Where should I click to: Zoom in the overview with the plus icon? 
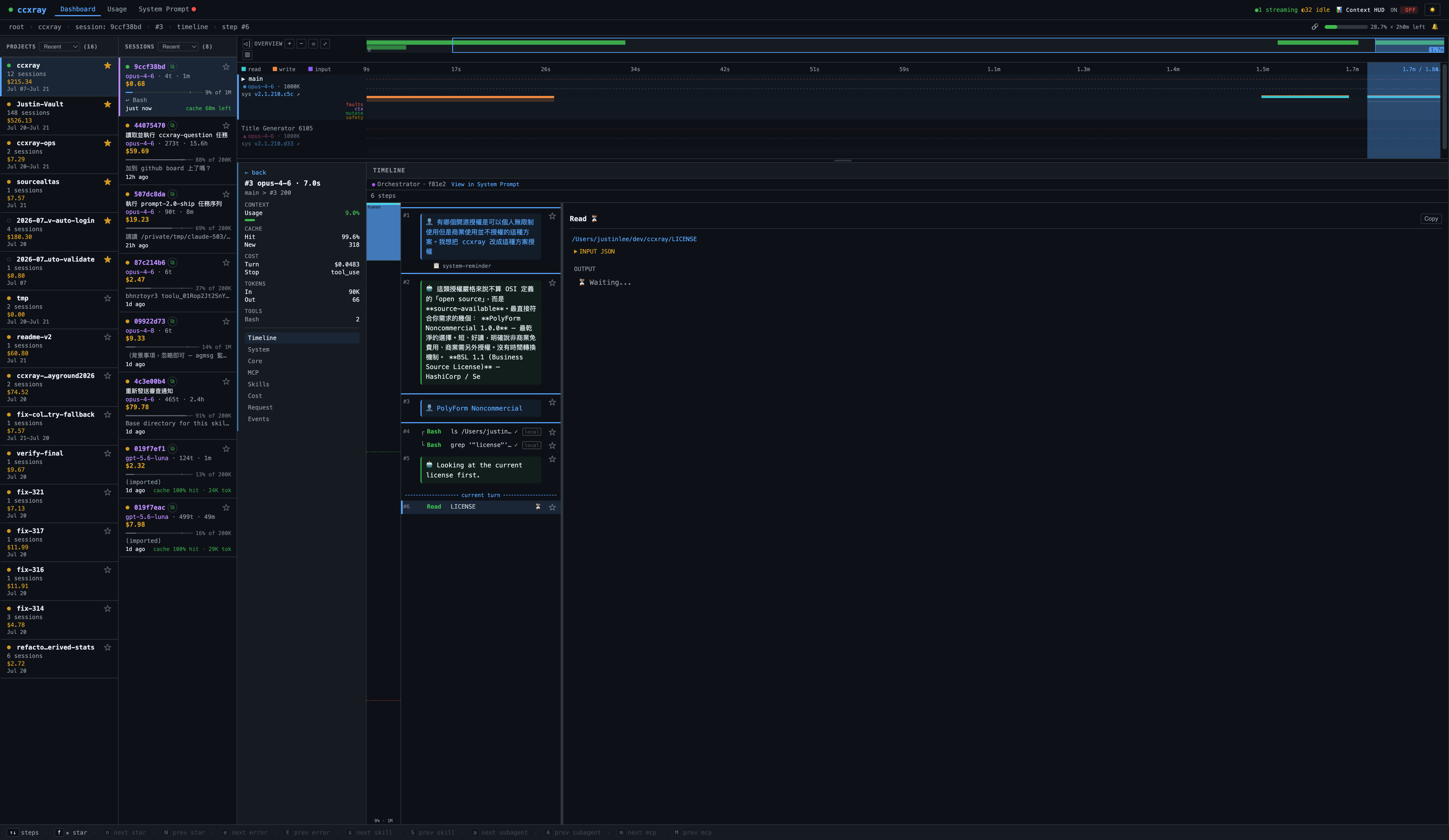(290, 44)
